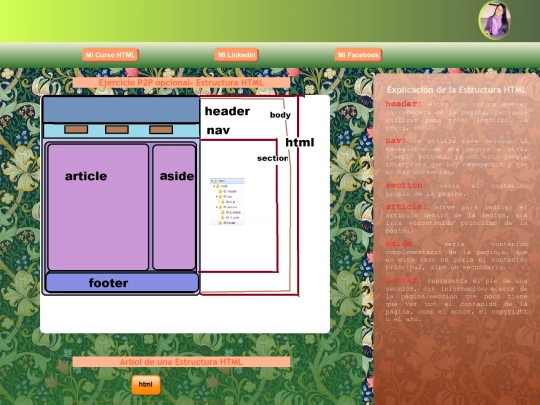Click the red 'aside:' term
540x405 pixels.
click(x=401, y=243)
